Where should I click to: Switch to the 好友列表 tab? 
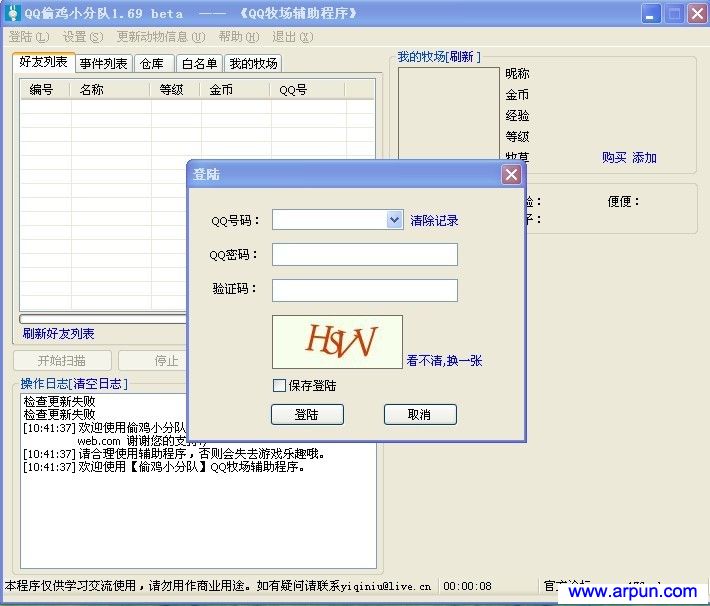43,62
